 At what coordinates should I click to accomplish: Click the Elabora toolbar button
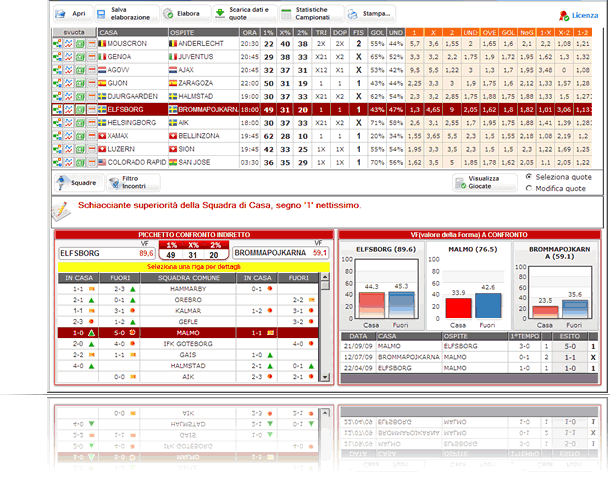[x=186, y=14]
